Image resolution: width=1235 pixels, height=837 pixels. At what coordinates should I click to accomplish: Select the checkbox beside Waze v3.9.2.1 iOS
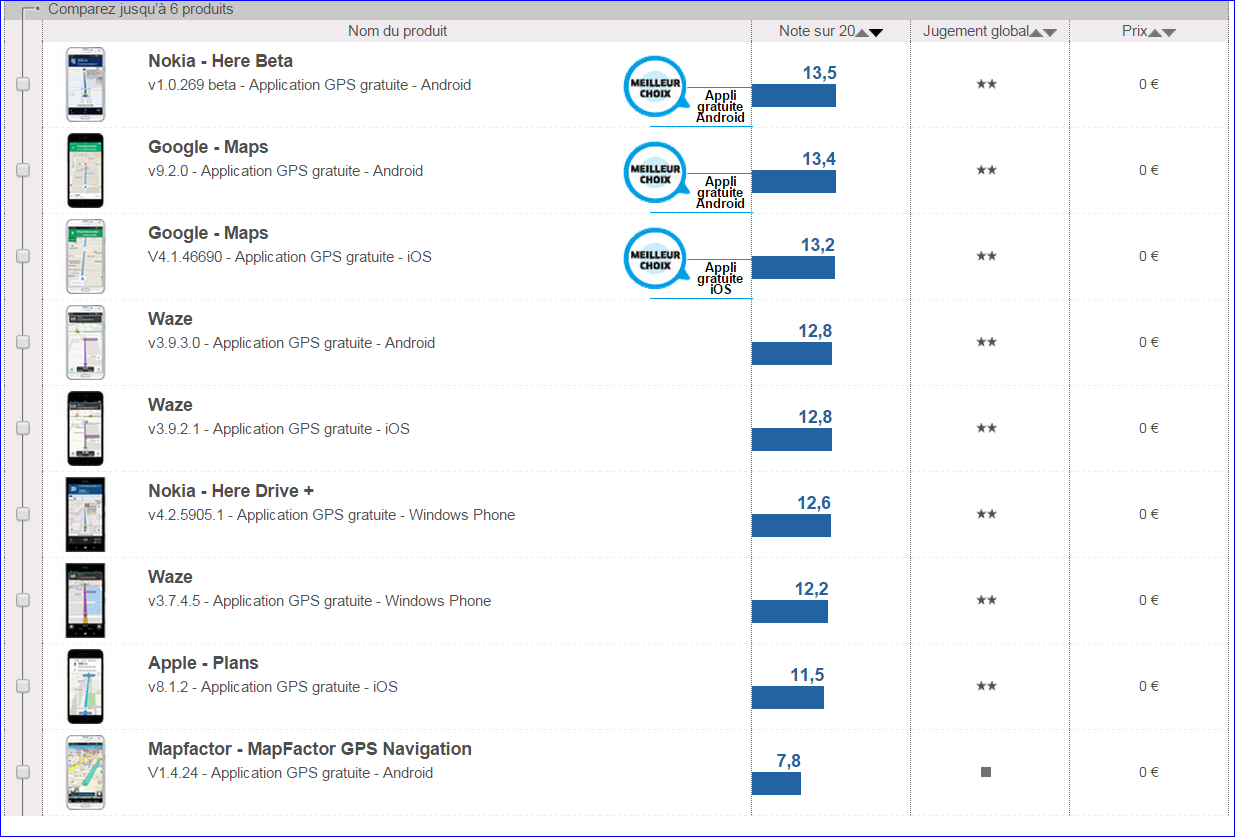pyautogui.click(x=23, y=429)
